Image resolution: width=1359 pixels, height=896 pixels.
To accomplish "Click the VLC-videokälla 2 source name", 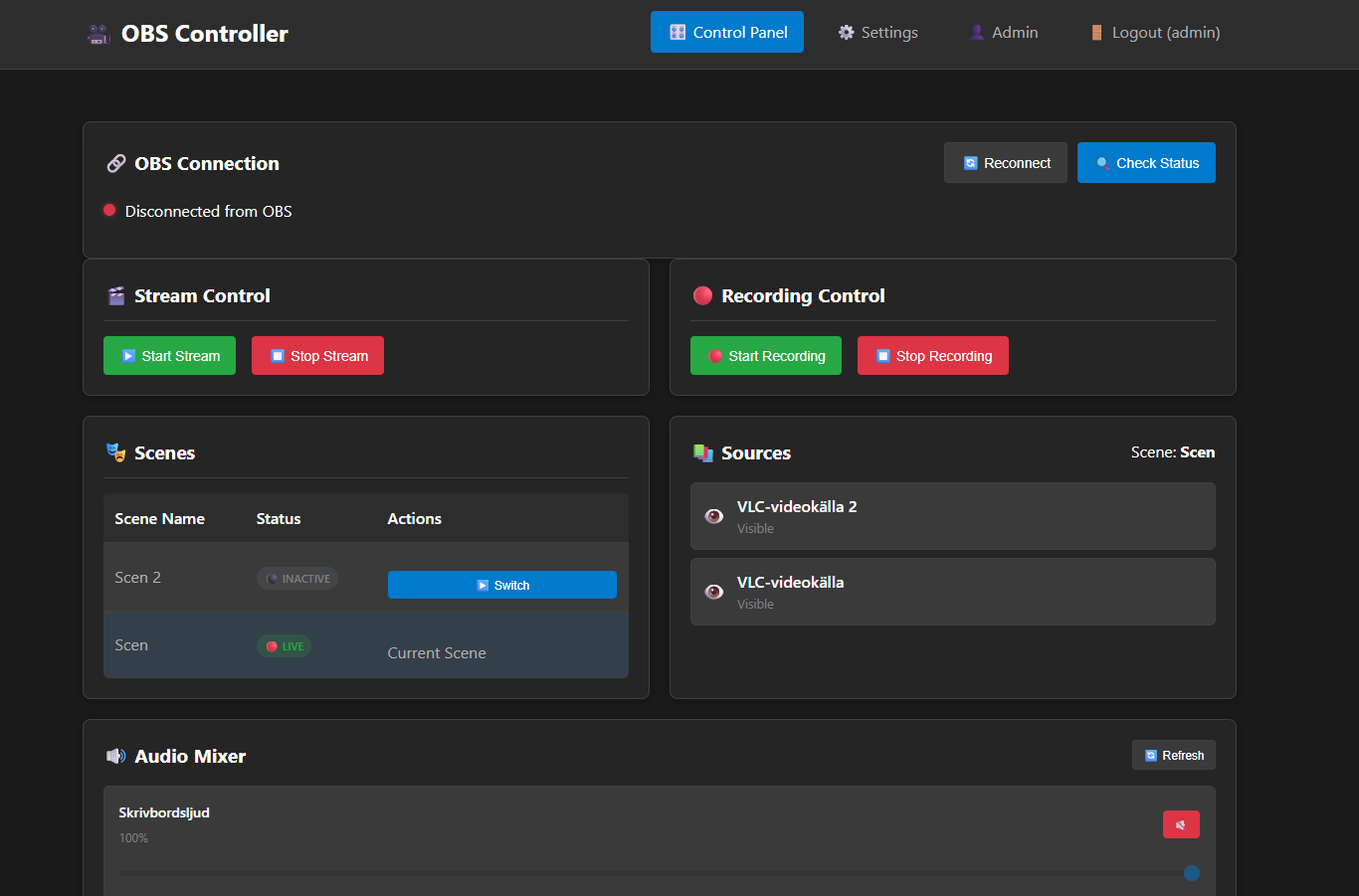I will pyautogui.click(x=797, y=507).
